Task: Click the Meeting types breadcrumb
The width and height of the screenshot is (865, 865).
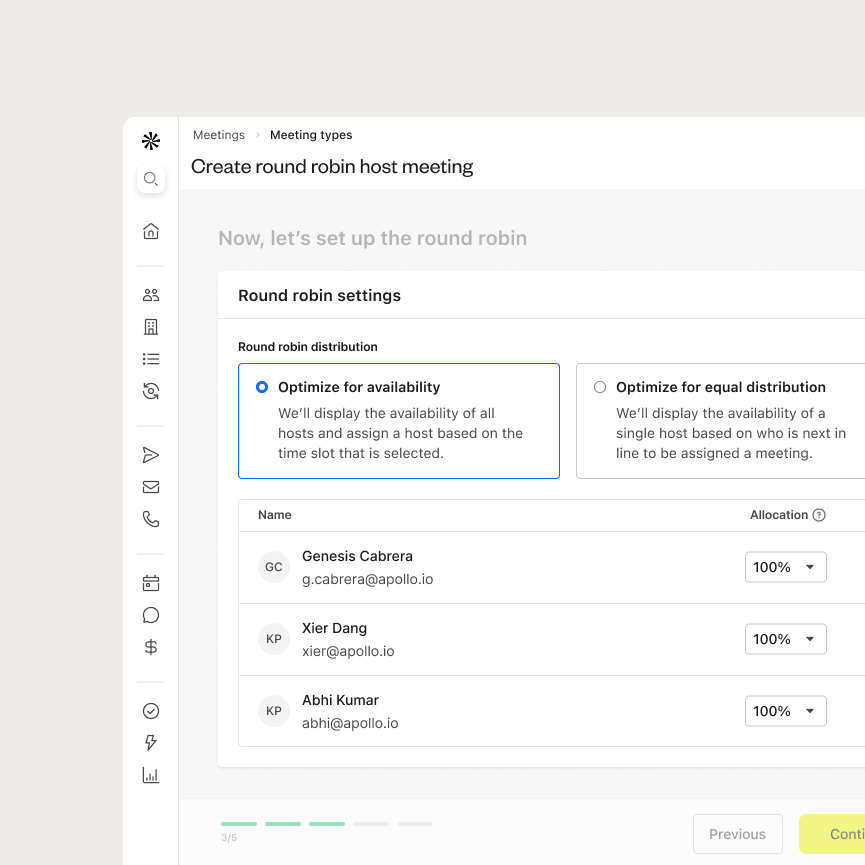Action: point(311,135)
